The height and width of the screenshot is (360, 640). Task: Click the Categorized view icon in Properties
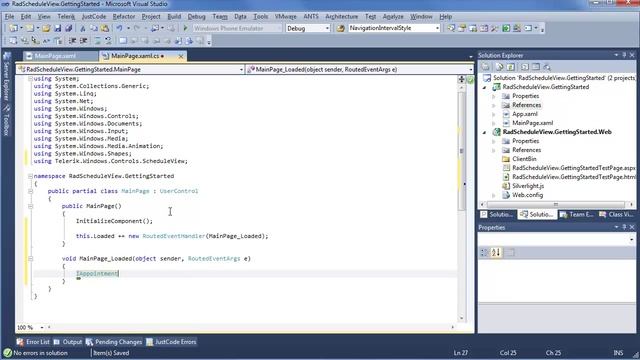point(484,253)
